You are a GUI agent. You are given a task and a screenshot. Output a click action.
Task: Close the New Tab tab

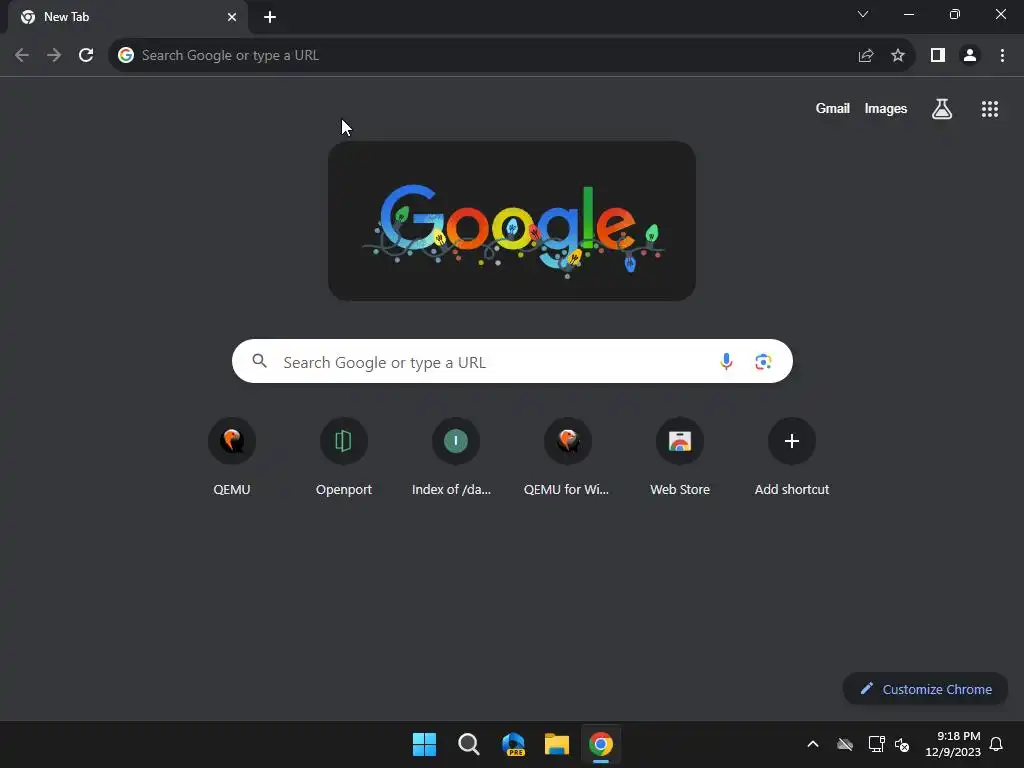point(232,17)
